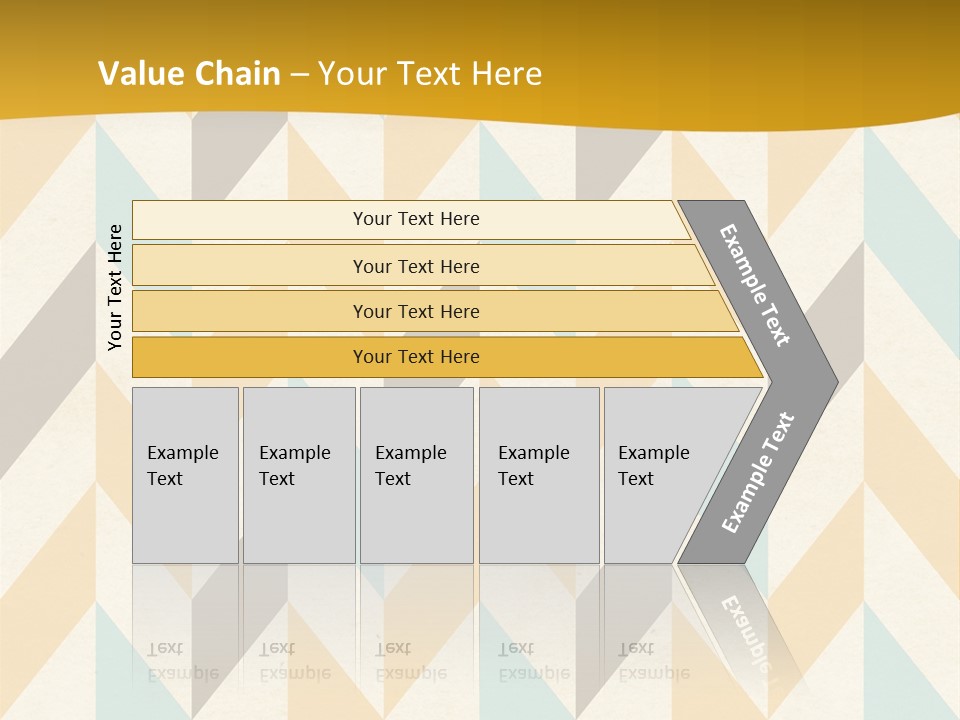960x720 pixels.
Task: Select the topmost 'Your Text Here' bar
Action: tap(416, 219)
